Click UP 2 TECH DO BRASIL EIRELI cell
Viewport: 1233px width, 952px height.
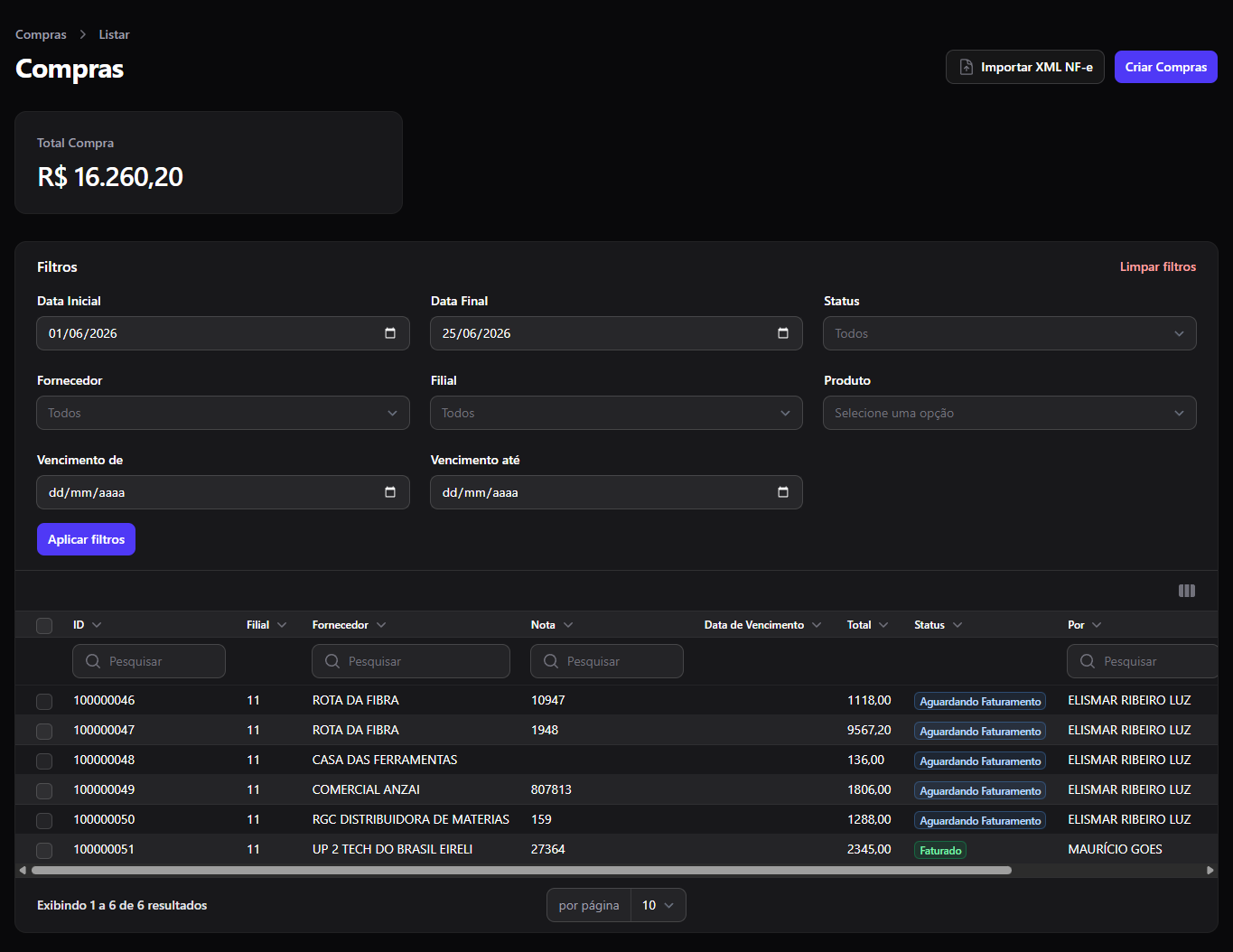392,849
